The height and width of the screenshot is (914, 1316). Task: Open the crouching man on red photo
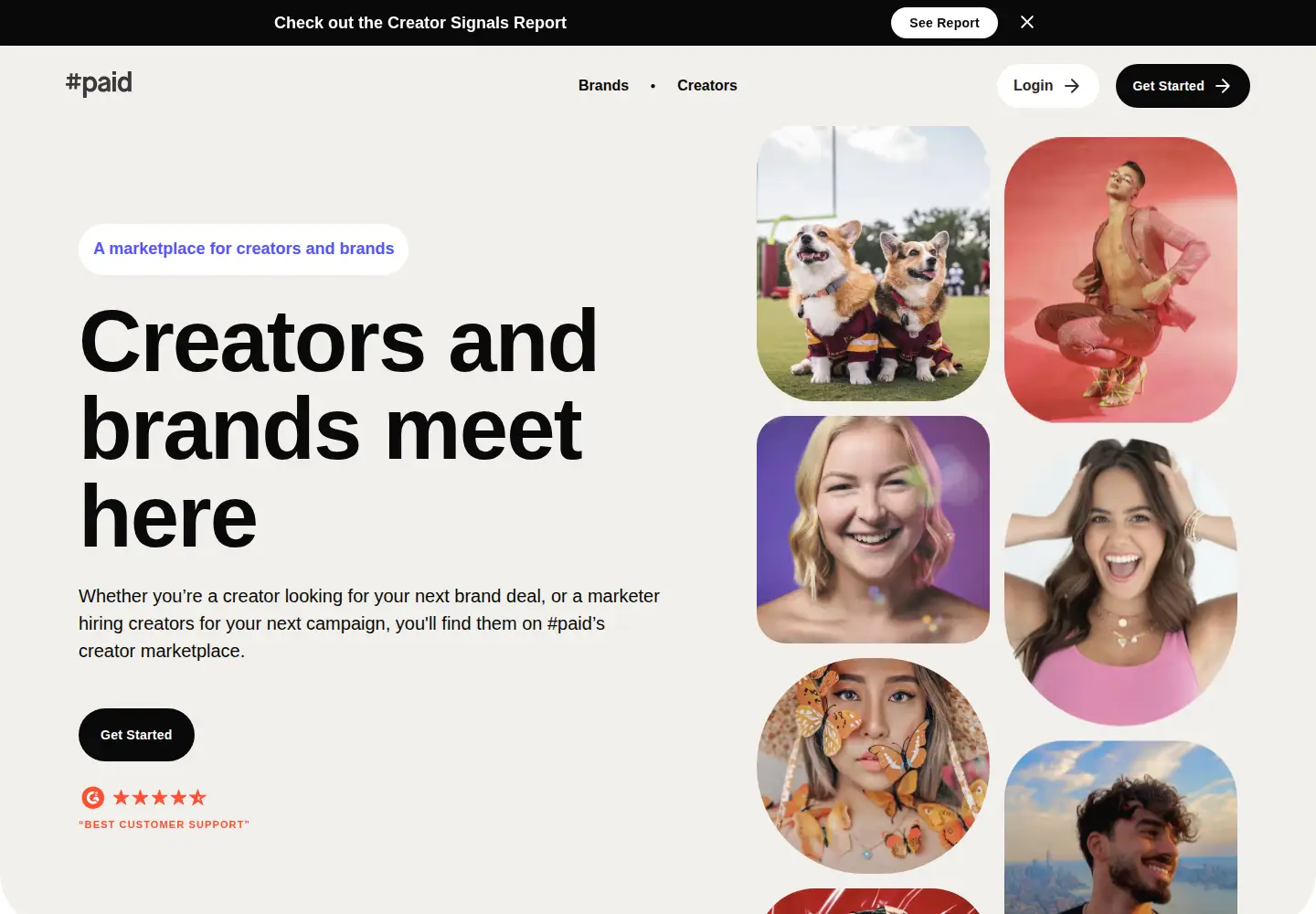click(1120, 280)
